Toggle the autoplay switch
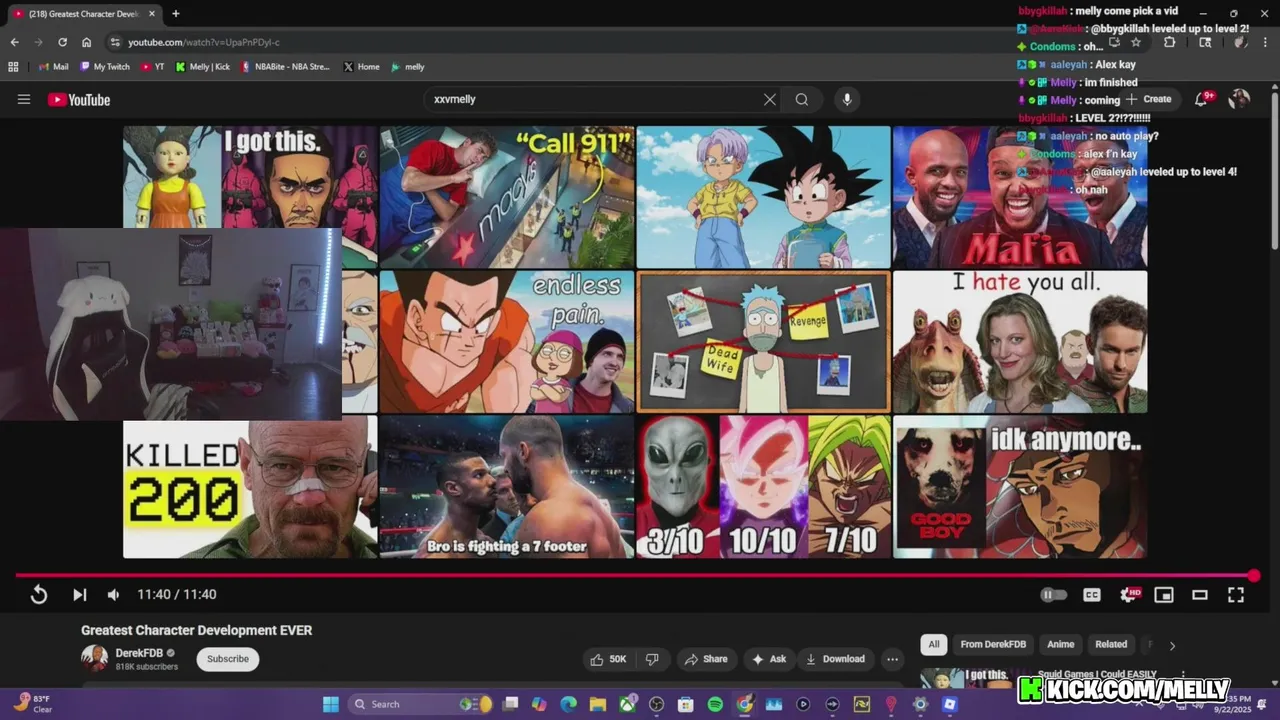Viewport: 1280px width, 720px height. pos(1053,595)
